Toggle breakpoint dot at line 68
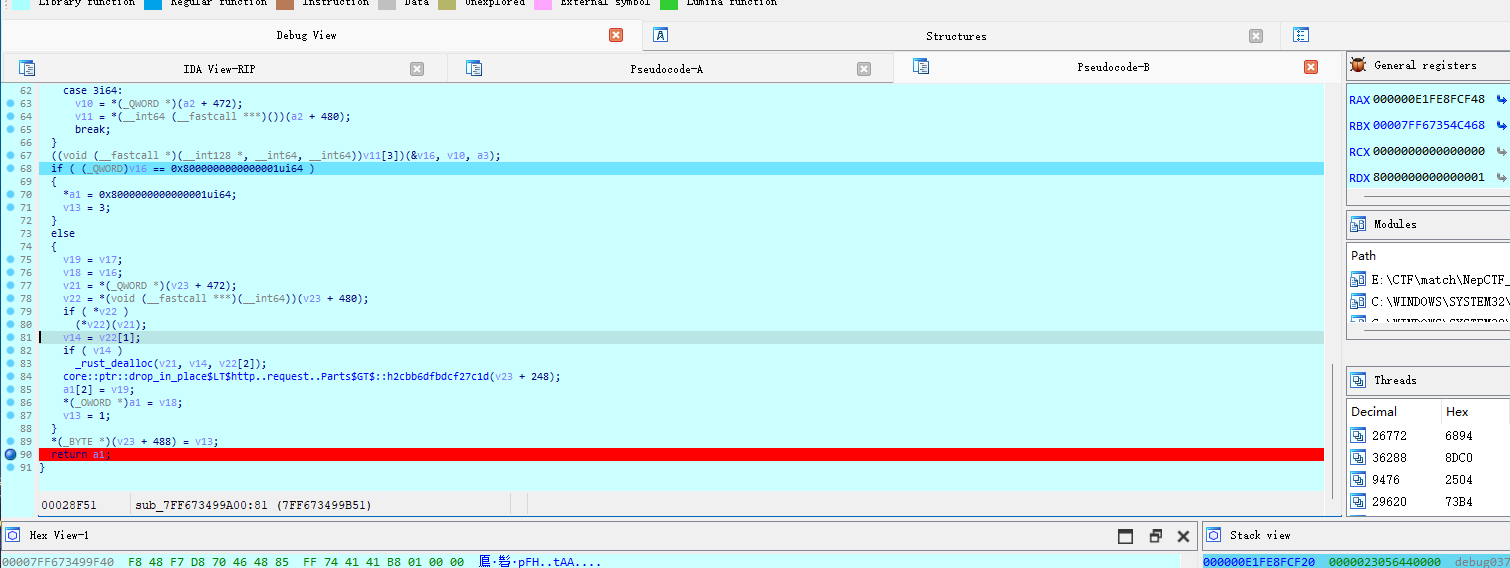 tap(11, 168)
